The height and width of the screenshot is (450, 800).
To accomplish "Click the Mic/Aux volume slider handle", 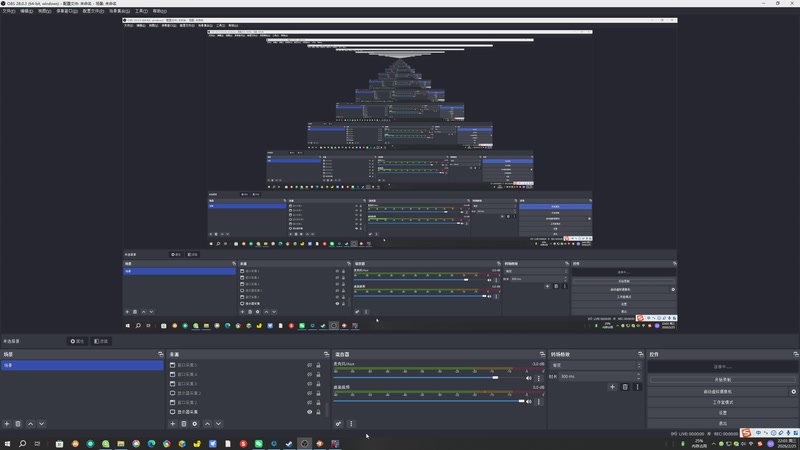I will pos(495,378).
